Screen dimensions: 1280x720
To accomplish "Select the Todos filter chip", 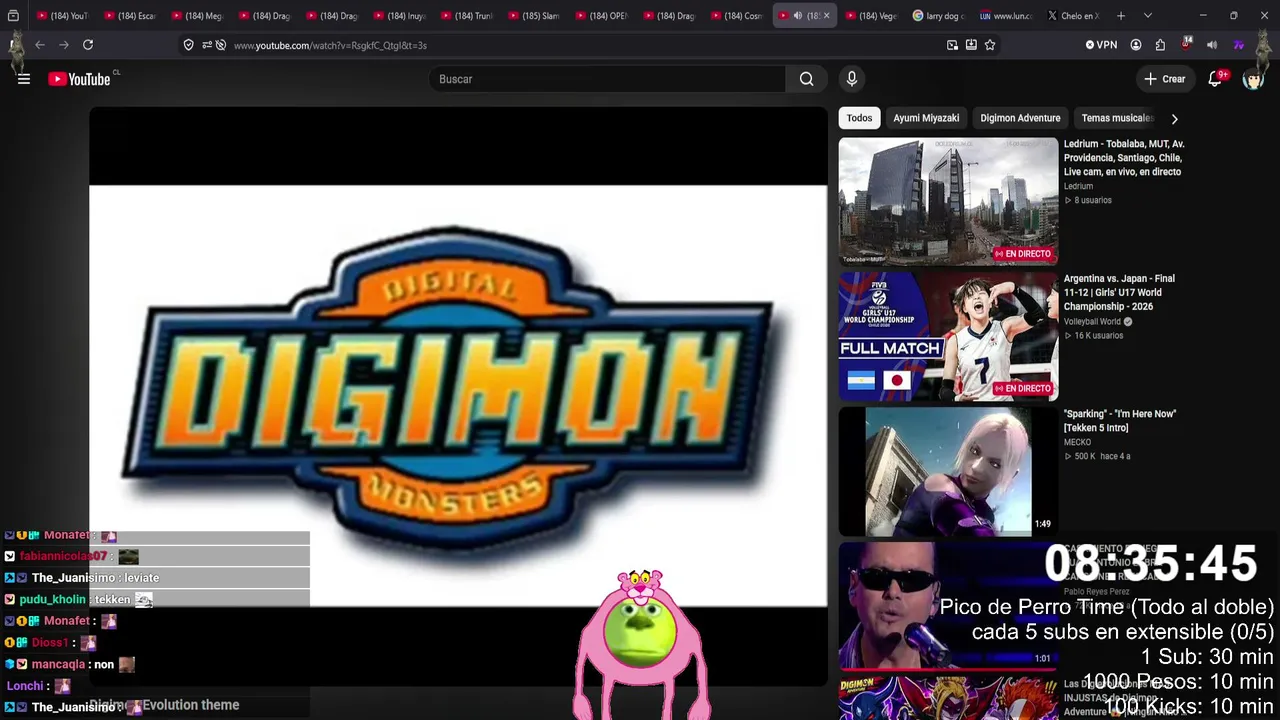I will (x=859, y=118).
